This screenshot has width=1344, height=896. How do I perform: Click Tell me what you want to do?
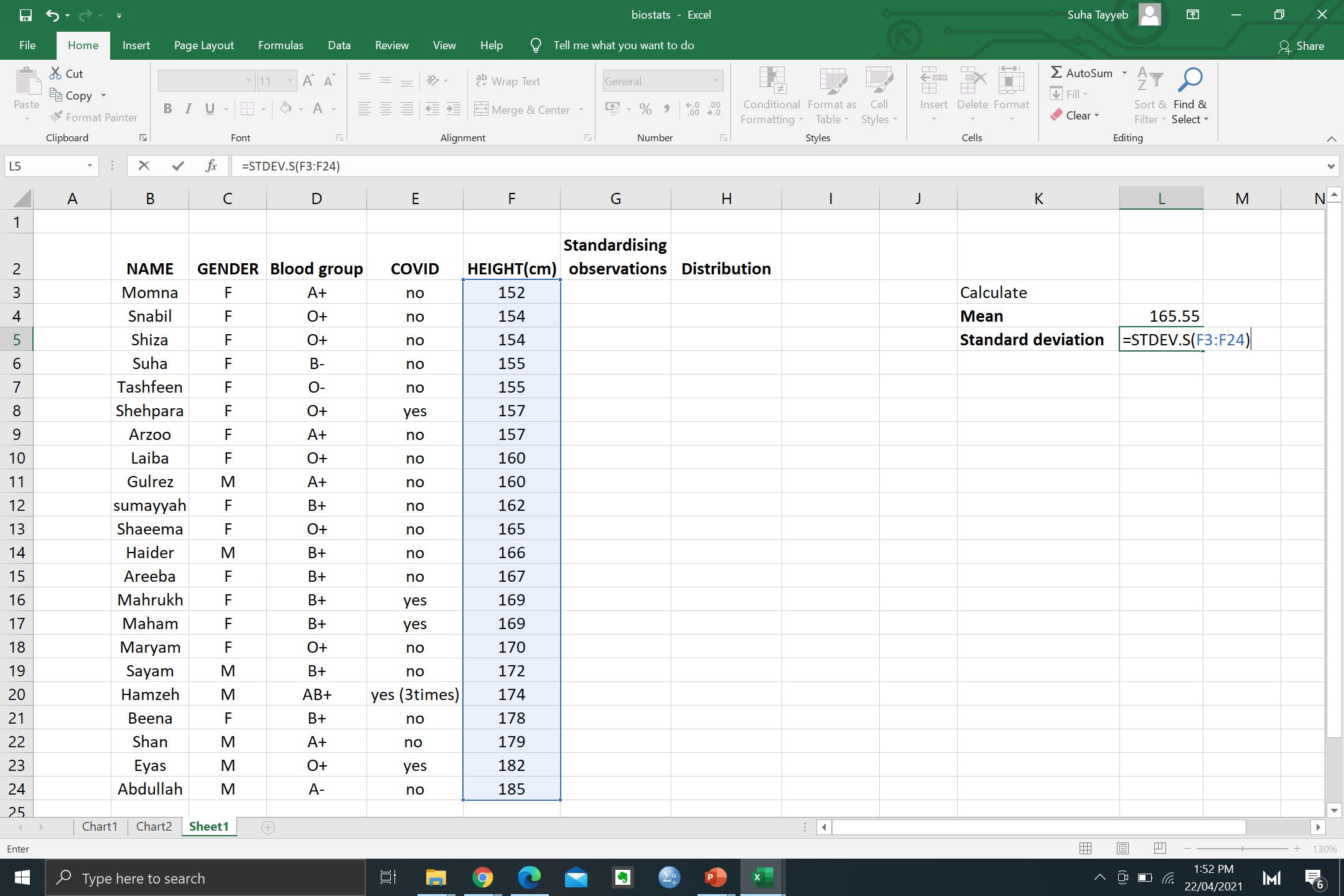(623, 45)
